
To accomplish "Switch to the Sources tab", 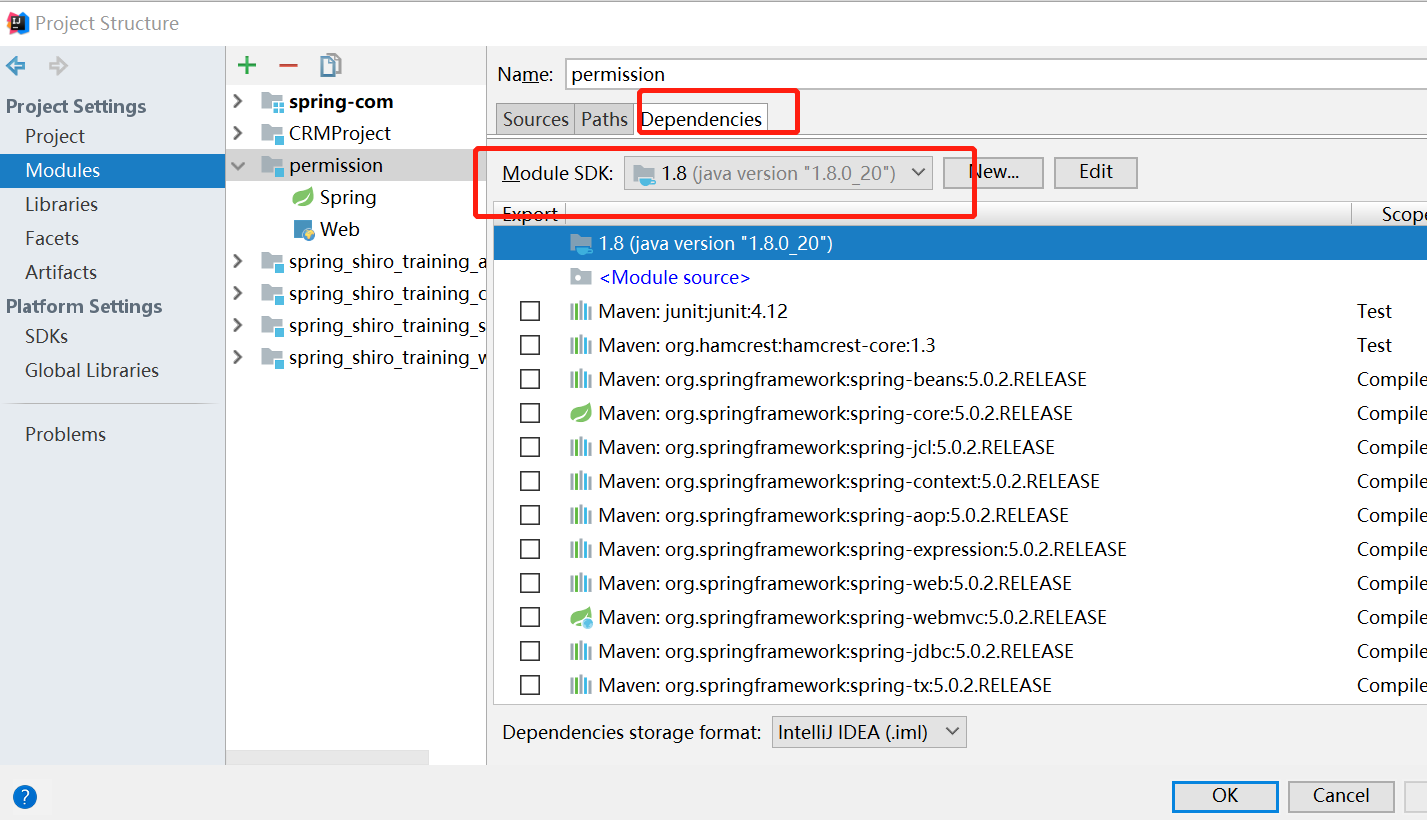I will pos(535,119).
